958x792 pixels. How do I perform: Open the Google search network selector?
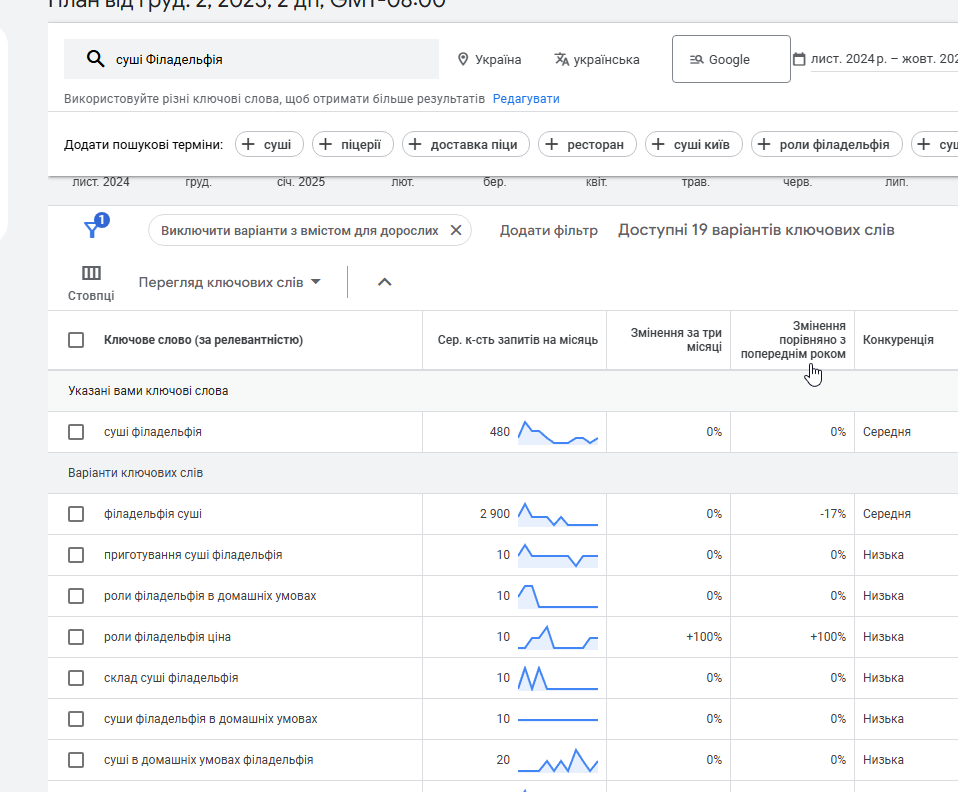731,60
